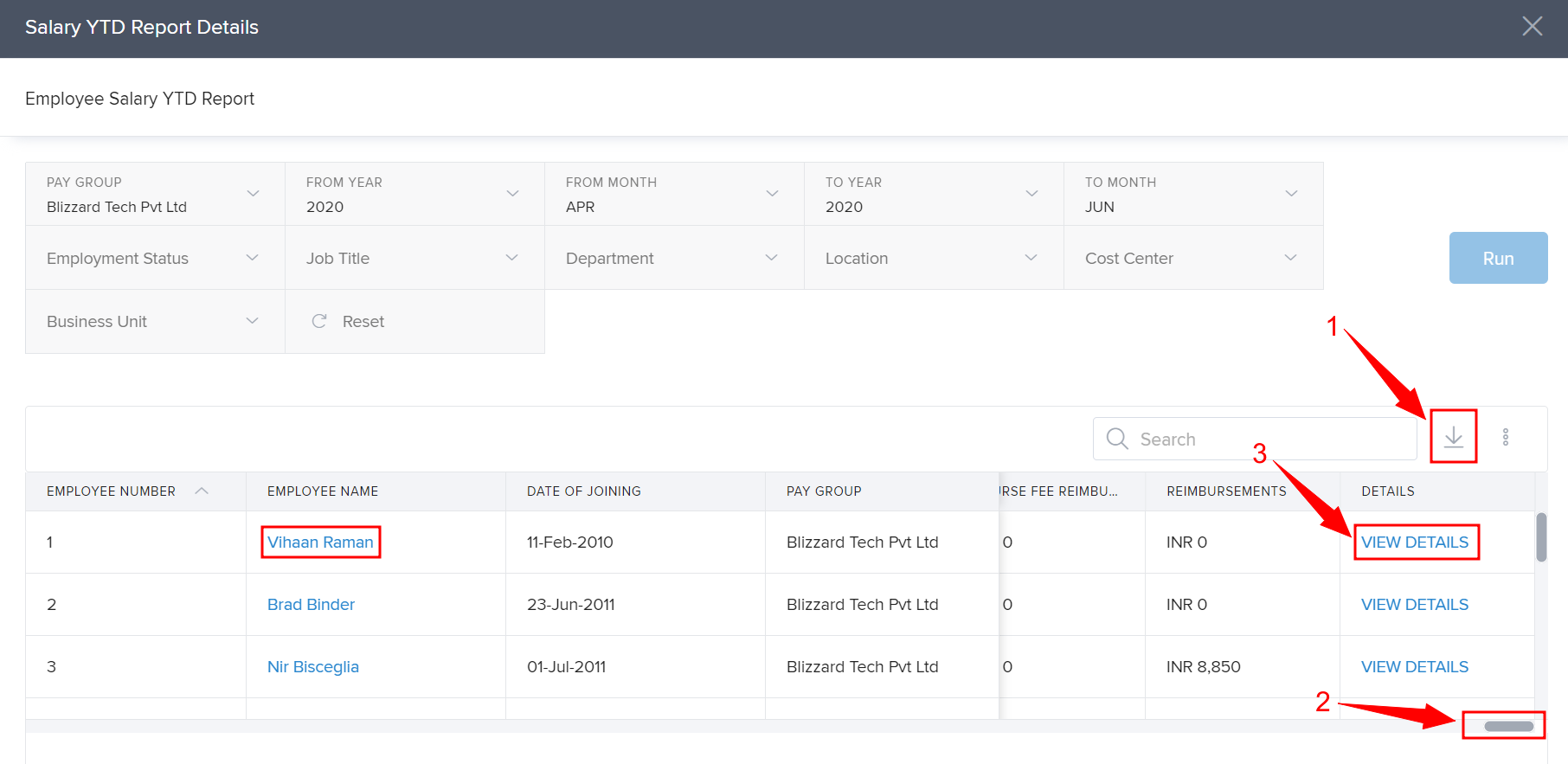The height and width of the screenshot is (764, 1568).
Task: Expand the Cost Center filter
Action: coord(1193,258)
